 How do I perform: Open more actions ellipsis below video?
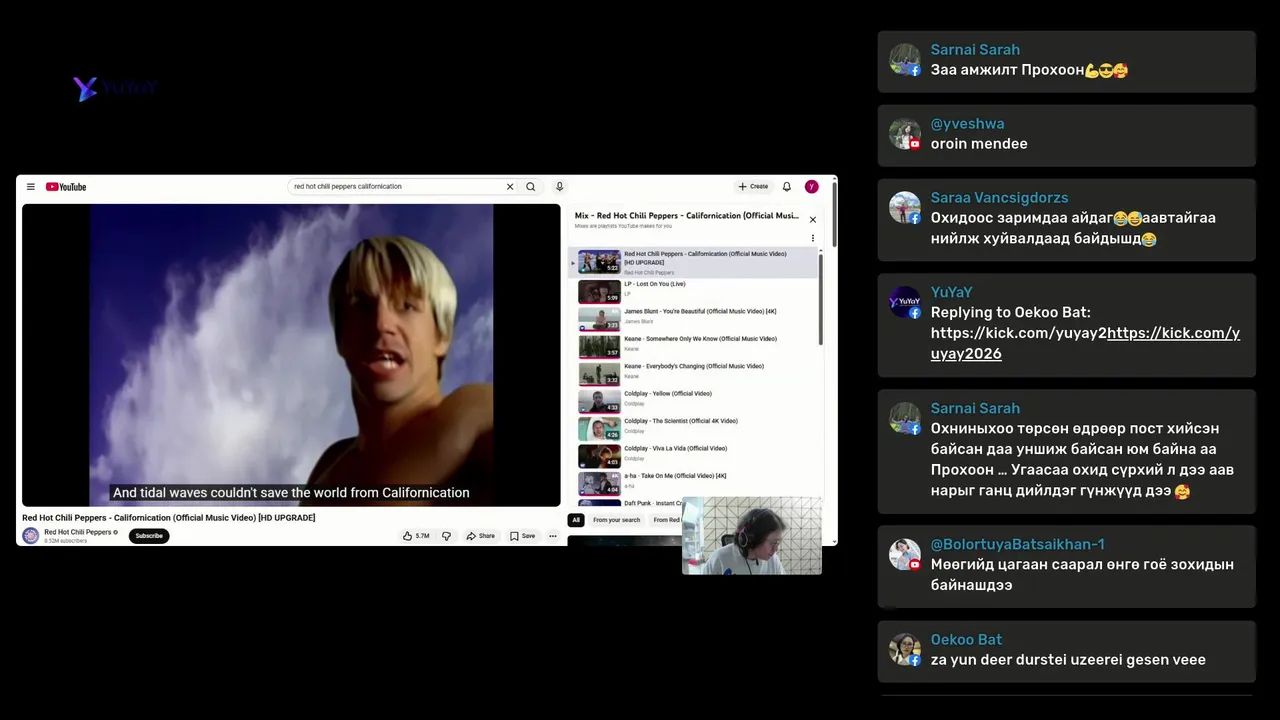click(x=552, y=536)
